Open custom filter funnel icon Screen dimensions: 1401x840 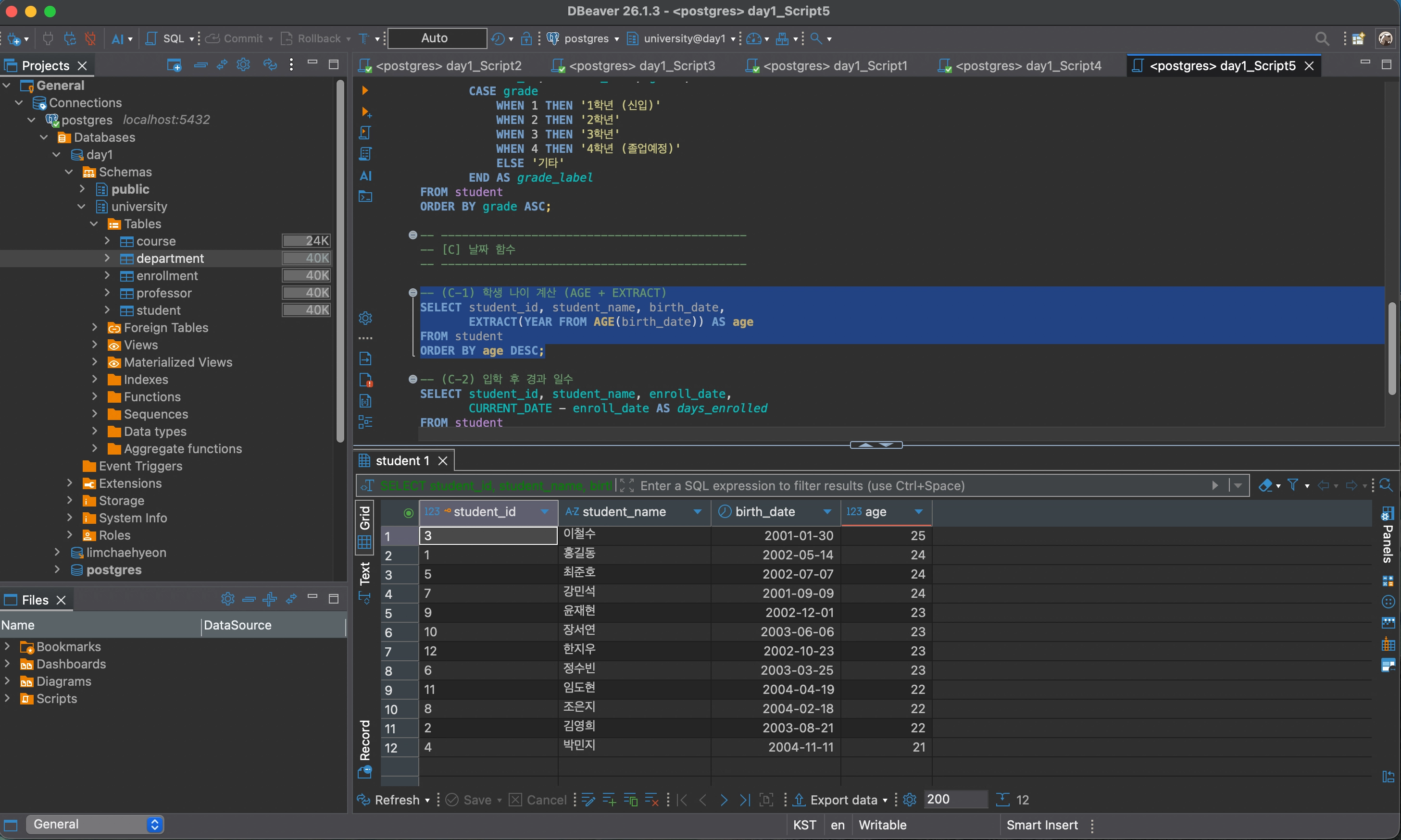point(1293,485)
